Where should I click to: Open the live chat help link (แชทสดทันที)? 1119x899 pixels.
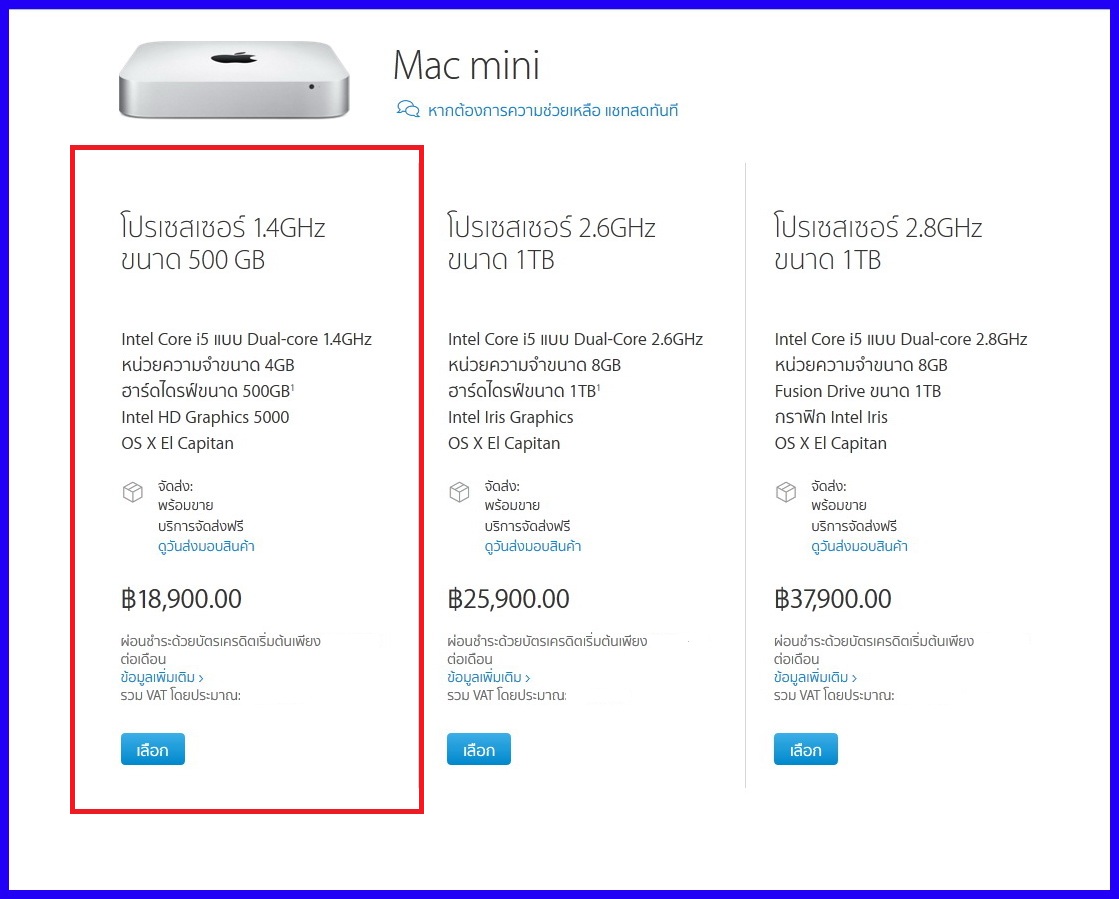pyautogui.click(x=552, y=110)
